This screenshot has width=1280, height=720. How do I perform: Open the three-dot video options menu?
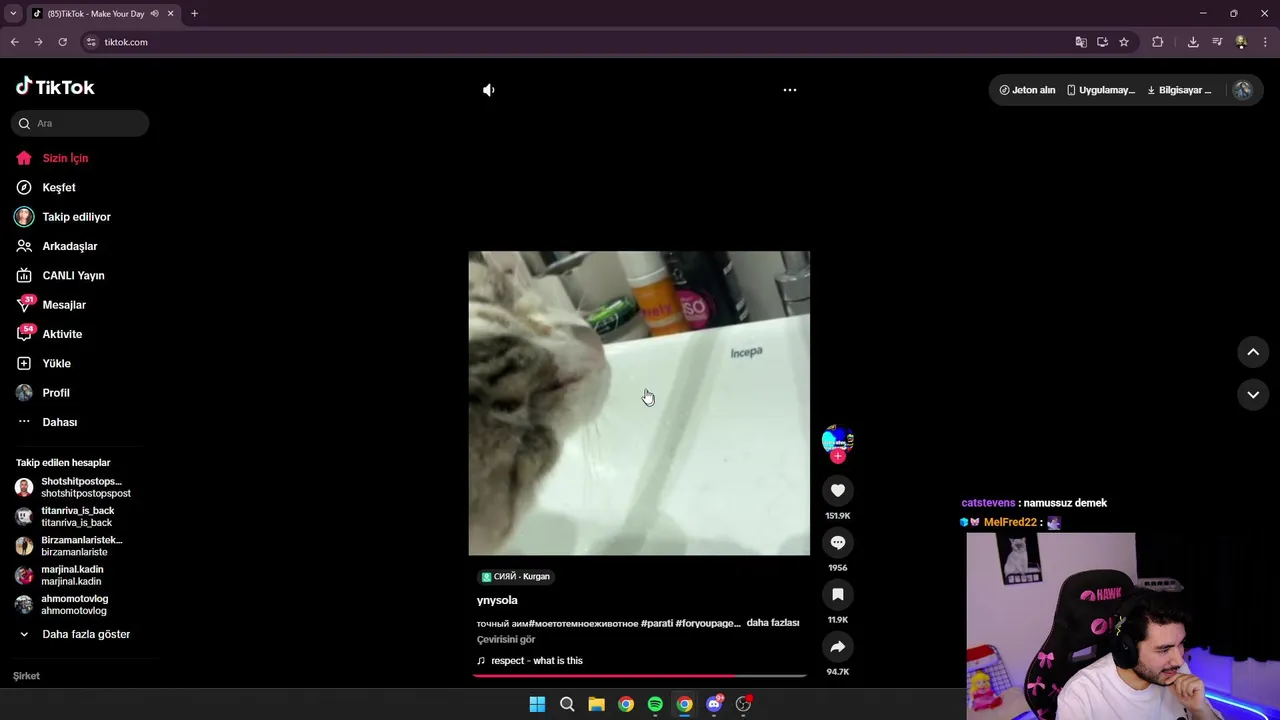(789, 90)
